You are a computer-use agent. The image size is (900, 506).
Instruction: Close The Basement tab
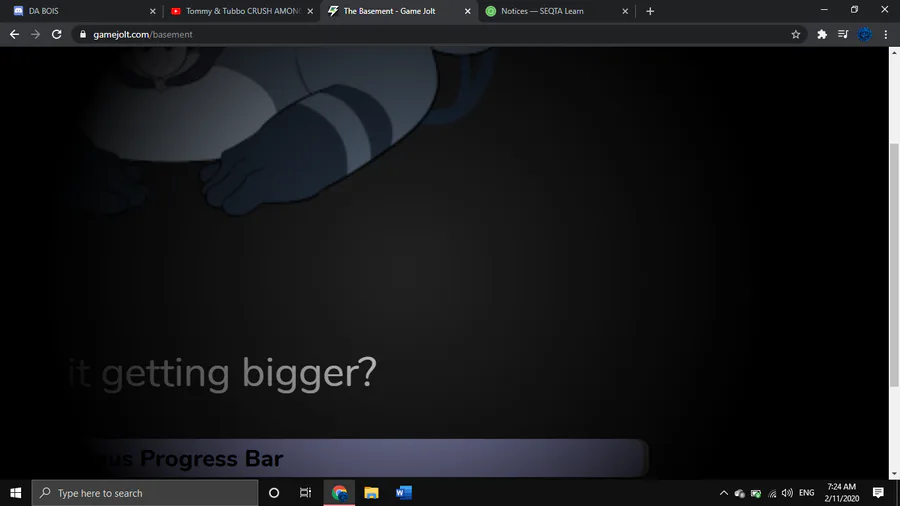pyautogui.click(x=467, y=11)
